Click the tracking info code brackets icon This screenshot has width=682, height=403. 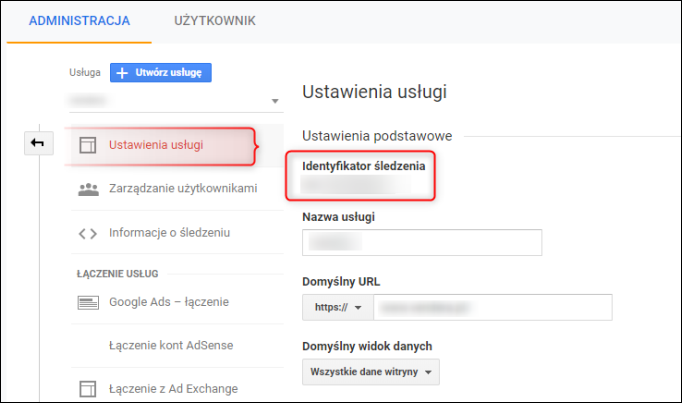pos(87,233)
